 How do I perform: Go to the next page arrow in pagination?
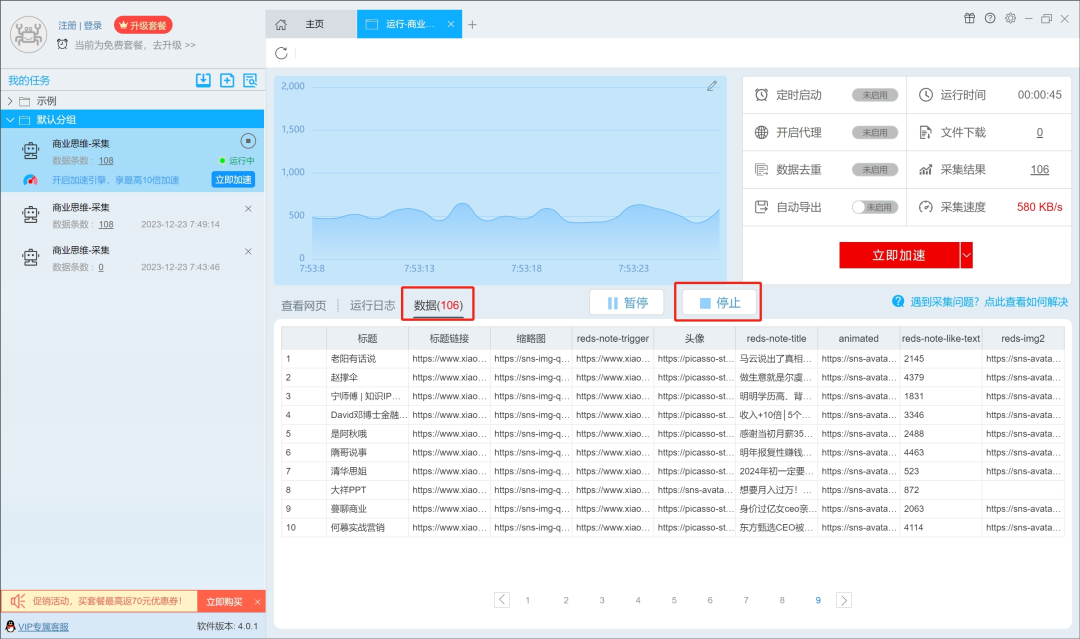pos(844,600)
